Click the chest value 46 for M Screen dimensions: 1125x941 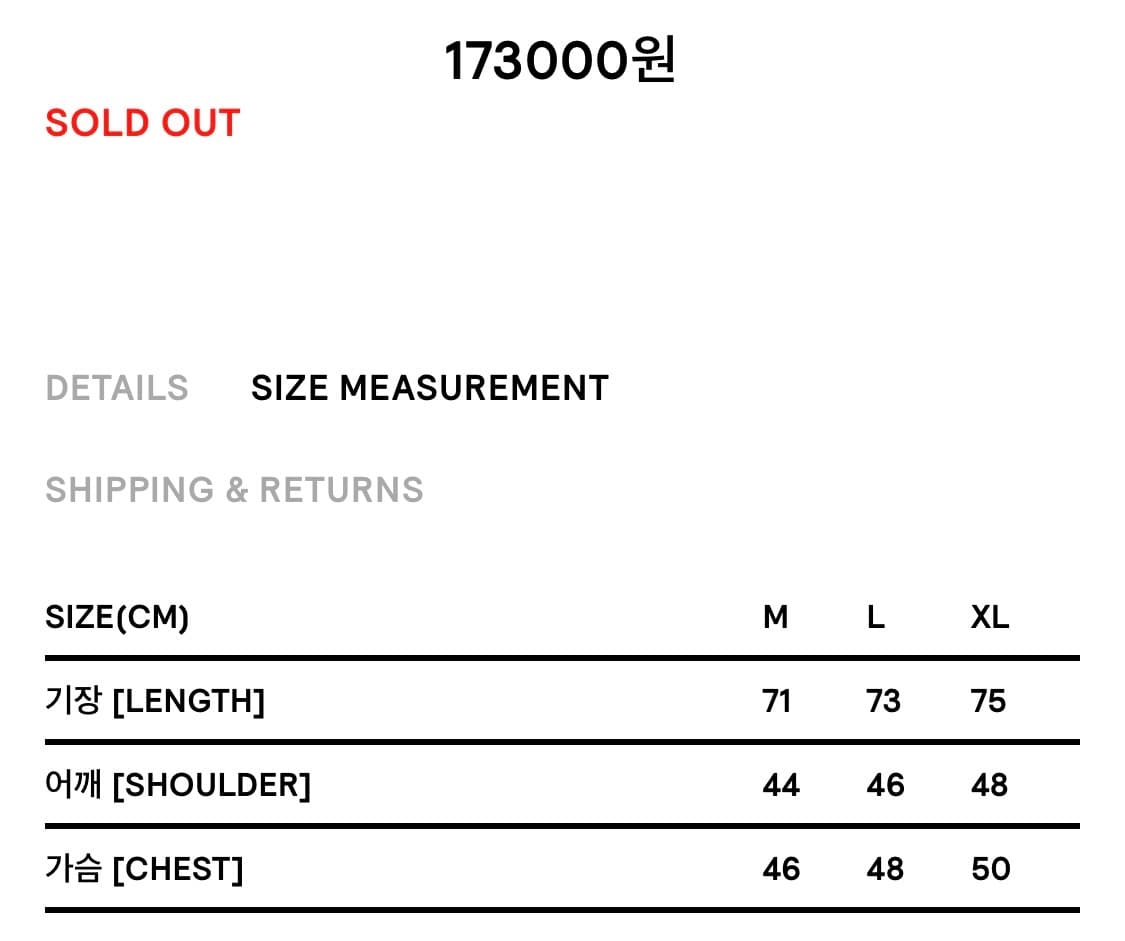[x=781, y=869]
